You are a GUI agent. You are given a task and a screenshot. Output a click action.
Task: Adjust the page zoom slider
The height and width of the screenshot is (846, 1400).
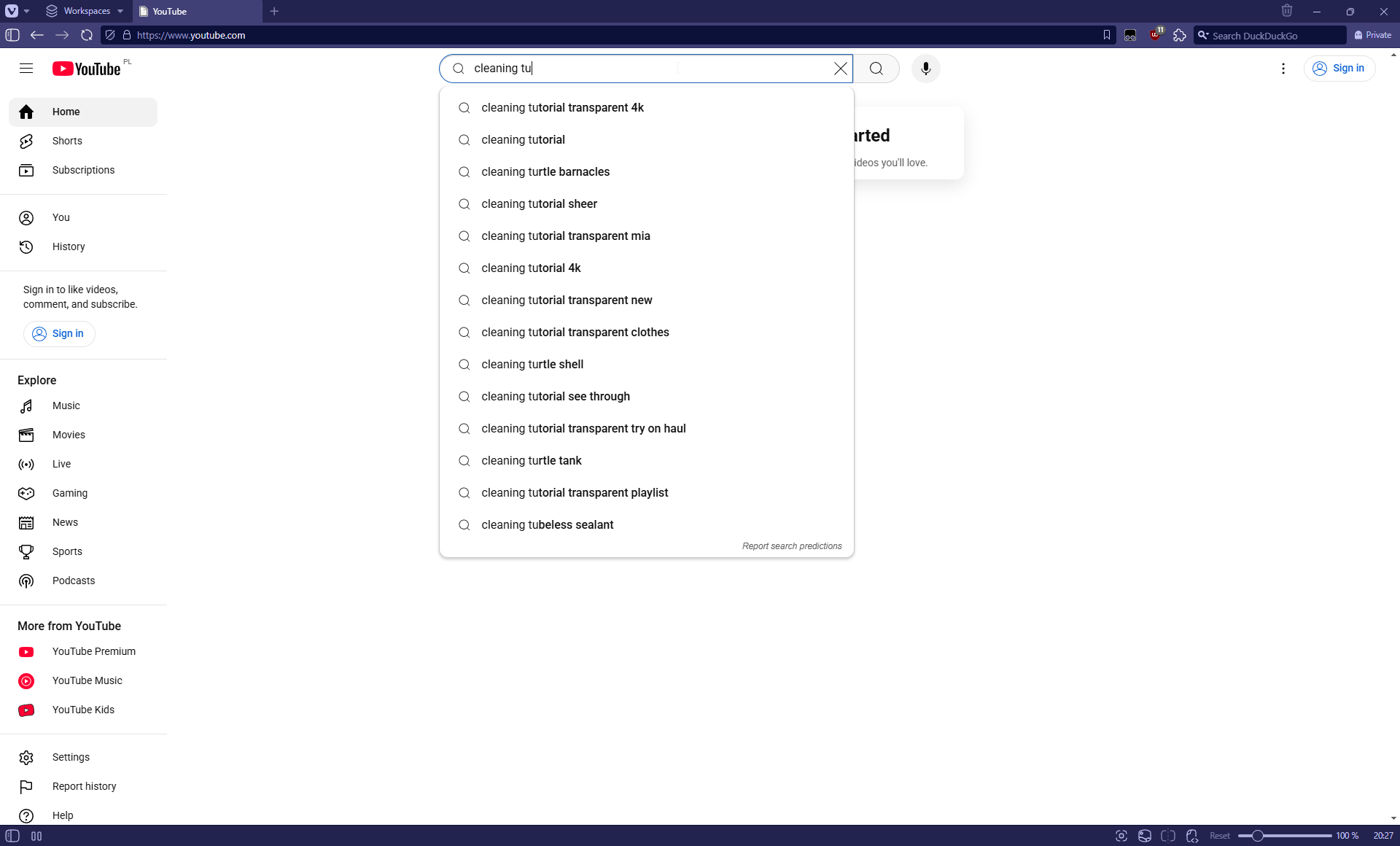pyautogui.click(x=1258, y=836)
